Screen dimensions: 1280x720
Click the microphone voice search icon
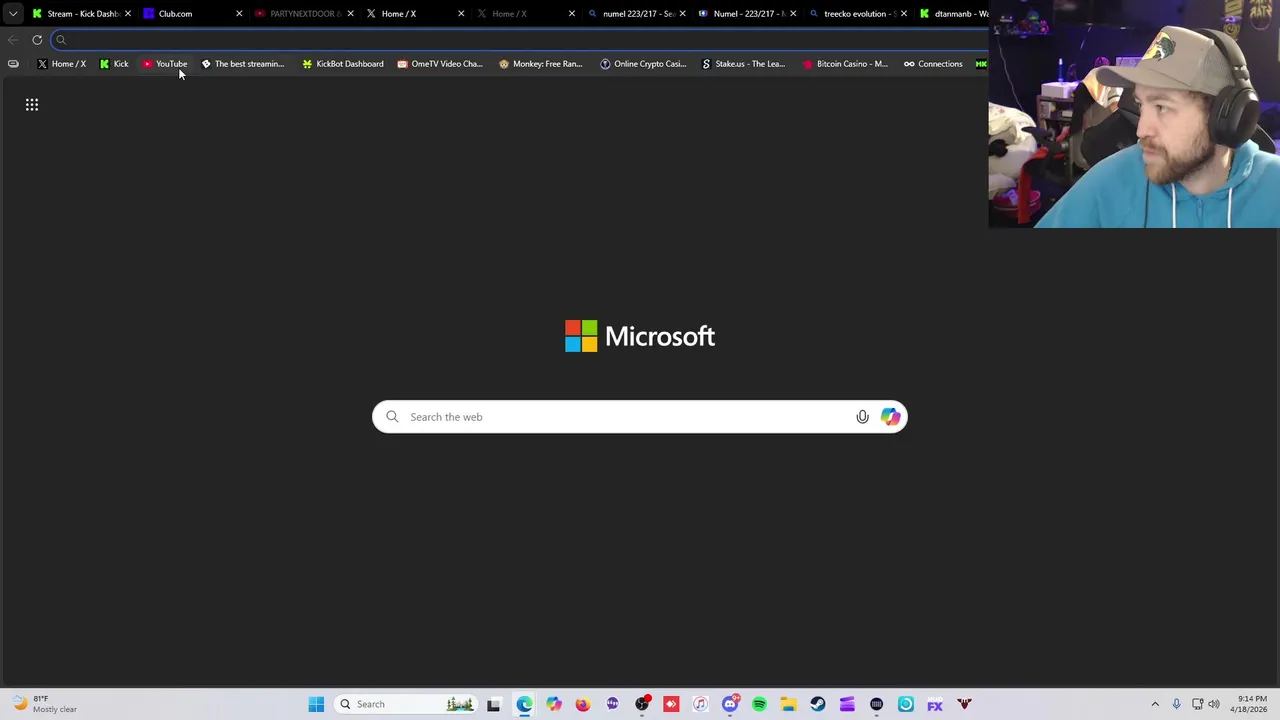[862, 417]
